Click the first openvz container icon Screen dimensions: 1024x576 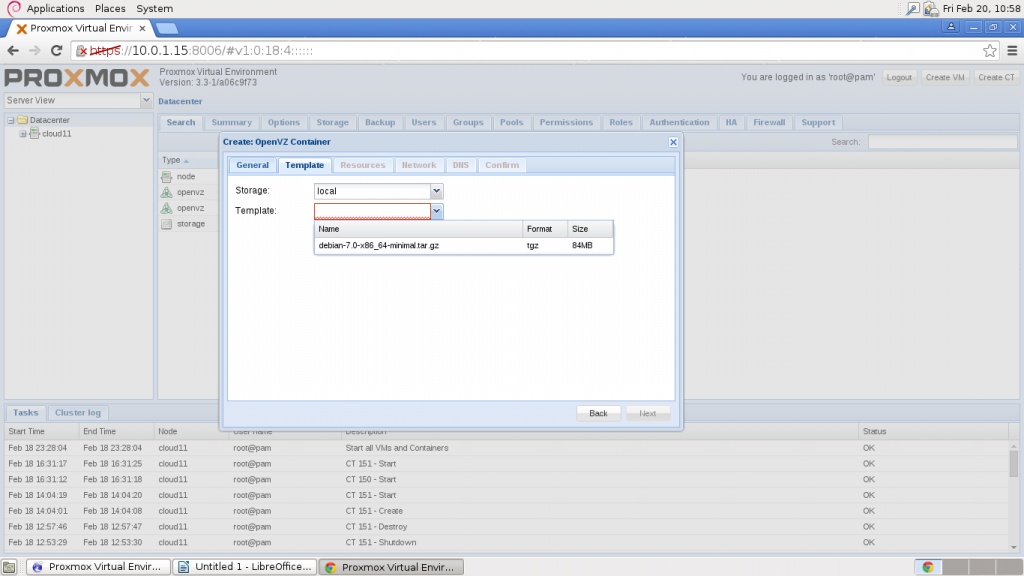point(167,192)
